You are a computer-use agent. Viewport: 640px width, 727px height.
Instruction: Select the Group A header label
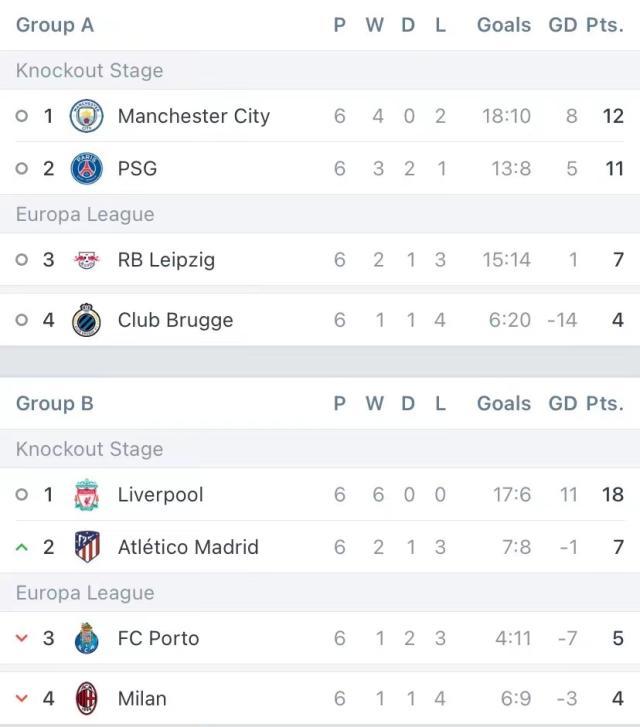click(x=55, y=25)
